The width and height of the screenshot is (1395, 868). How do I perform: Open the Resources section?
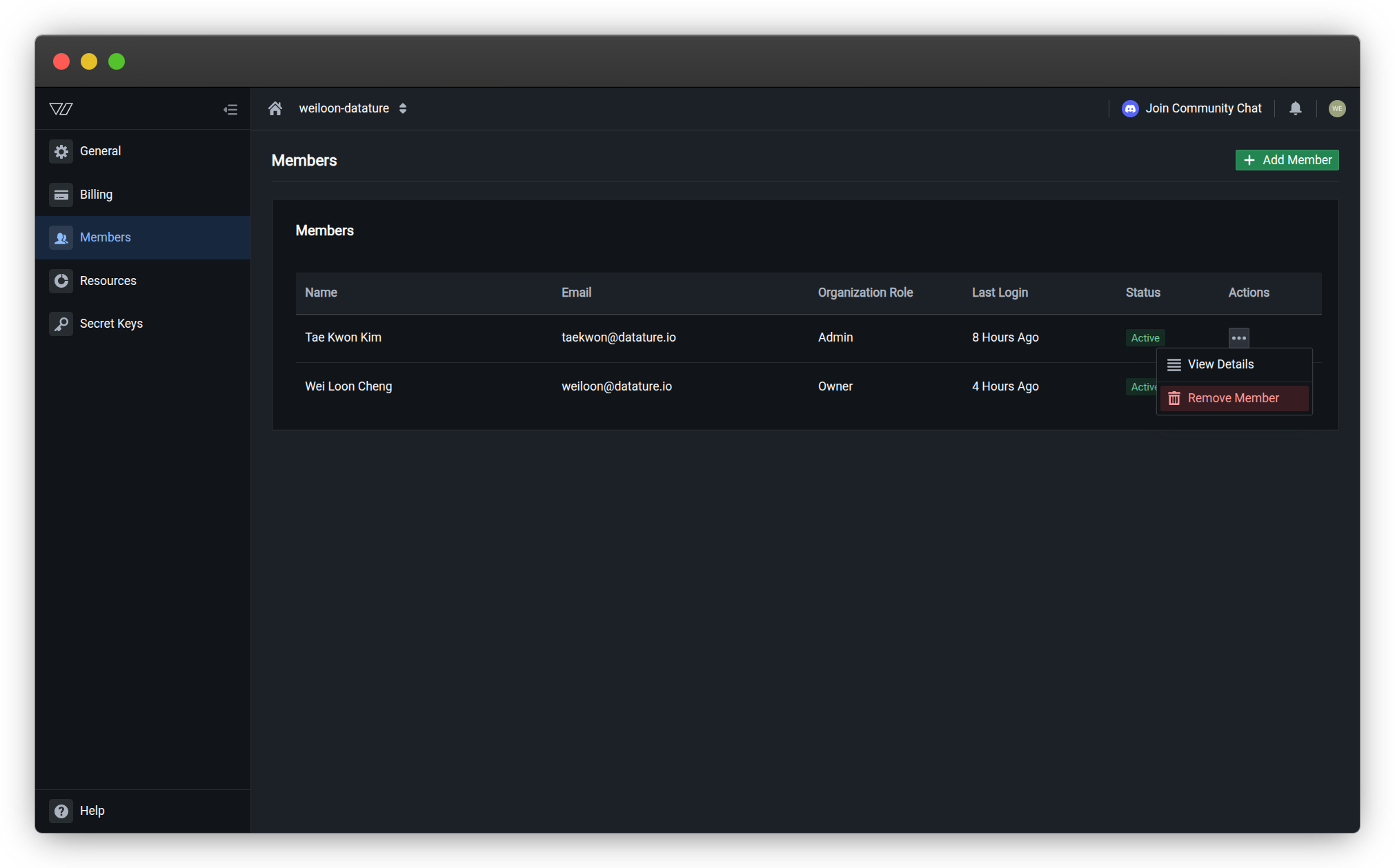[108, 281]
